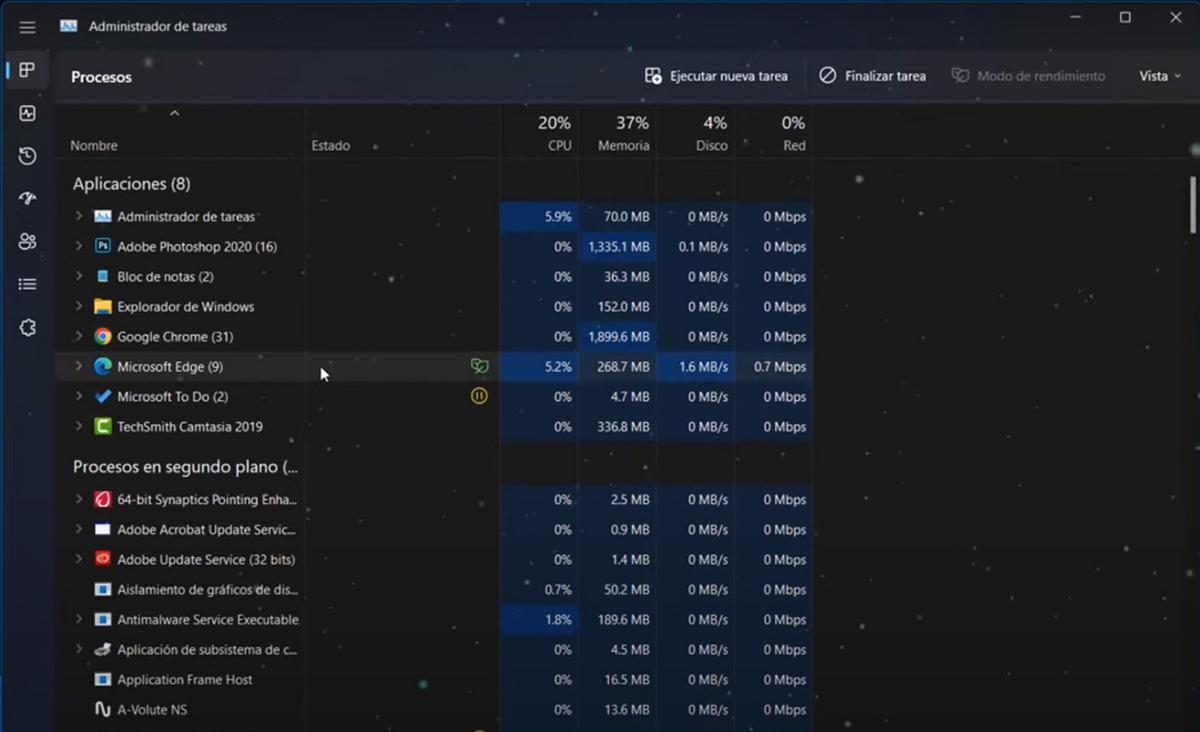Collapse Adobe Photoshop 2020 child processes
The image size is (1200, 732).
point(79,246)
